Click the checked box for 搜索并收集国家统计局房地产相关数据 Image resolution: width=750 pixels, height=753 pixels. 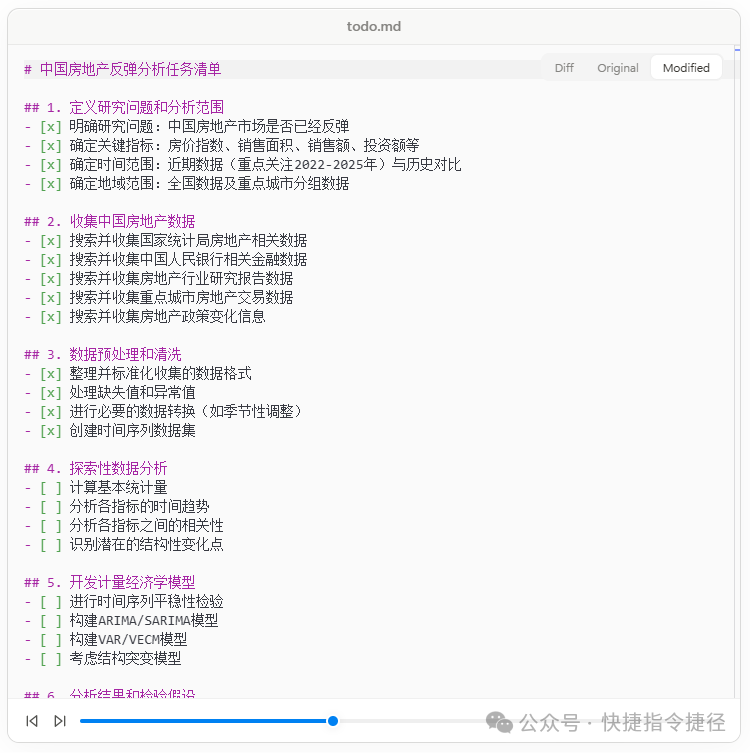pyautogui.click(x=51, y=241)
